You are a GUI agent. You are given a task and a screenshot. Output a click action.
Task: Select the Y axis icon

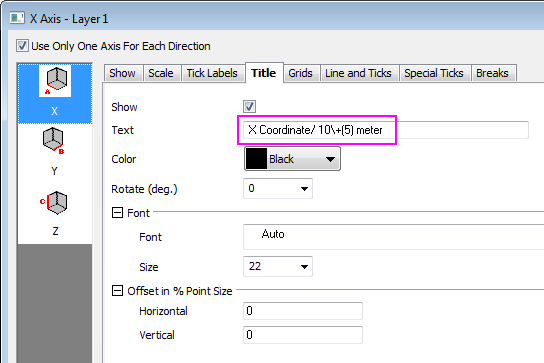point(53,141)
